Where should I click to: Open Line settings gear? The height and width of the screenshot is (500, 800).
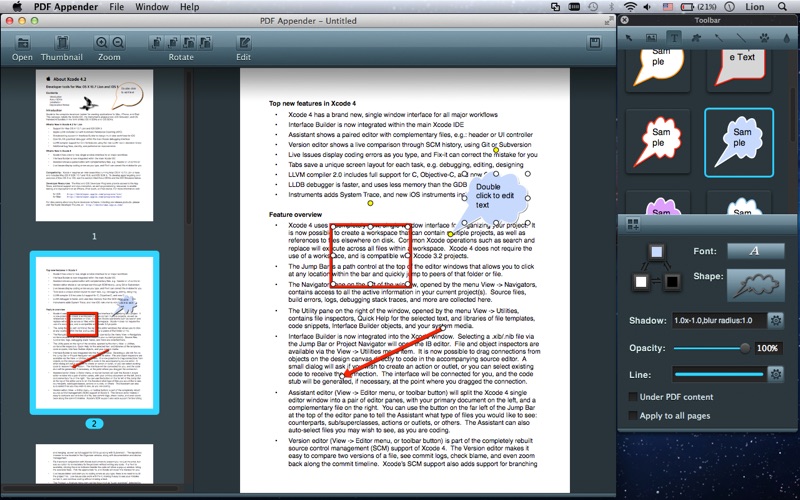776,374
